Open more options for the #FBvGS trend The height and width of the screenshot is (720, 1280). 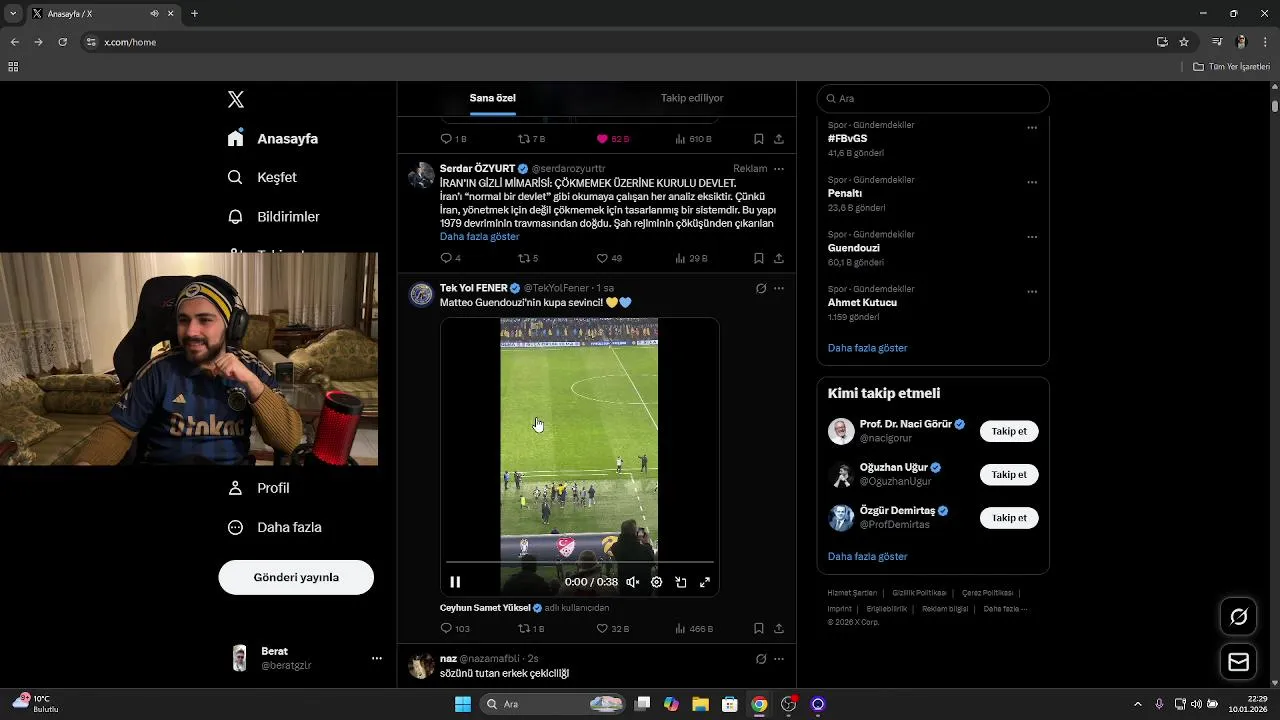point(1032,128)
